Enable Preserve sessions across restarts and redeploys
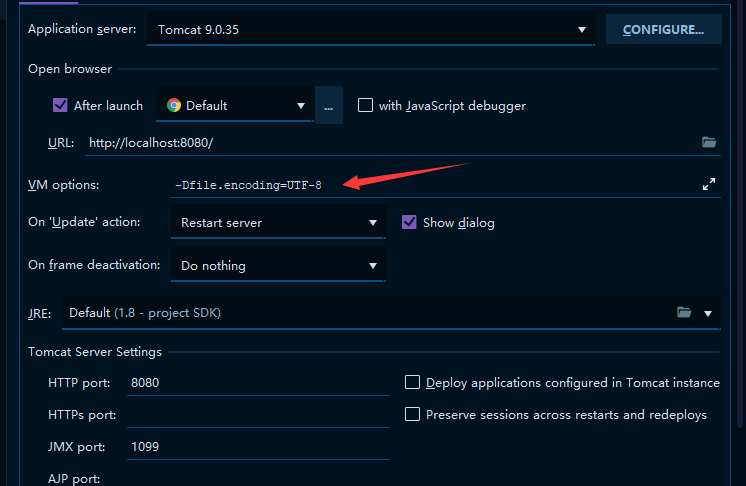 pyautogui.click(x=412, y=414)
